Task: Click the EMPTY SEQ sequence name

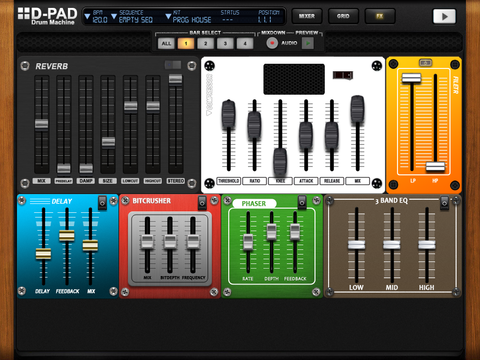Action: 136,20
